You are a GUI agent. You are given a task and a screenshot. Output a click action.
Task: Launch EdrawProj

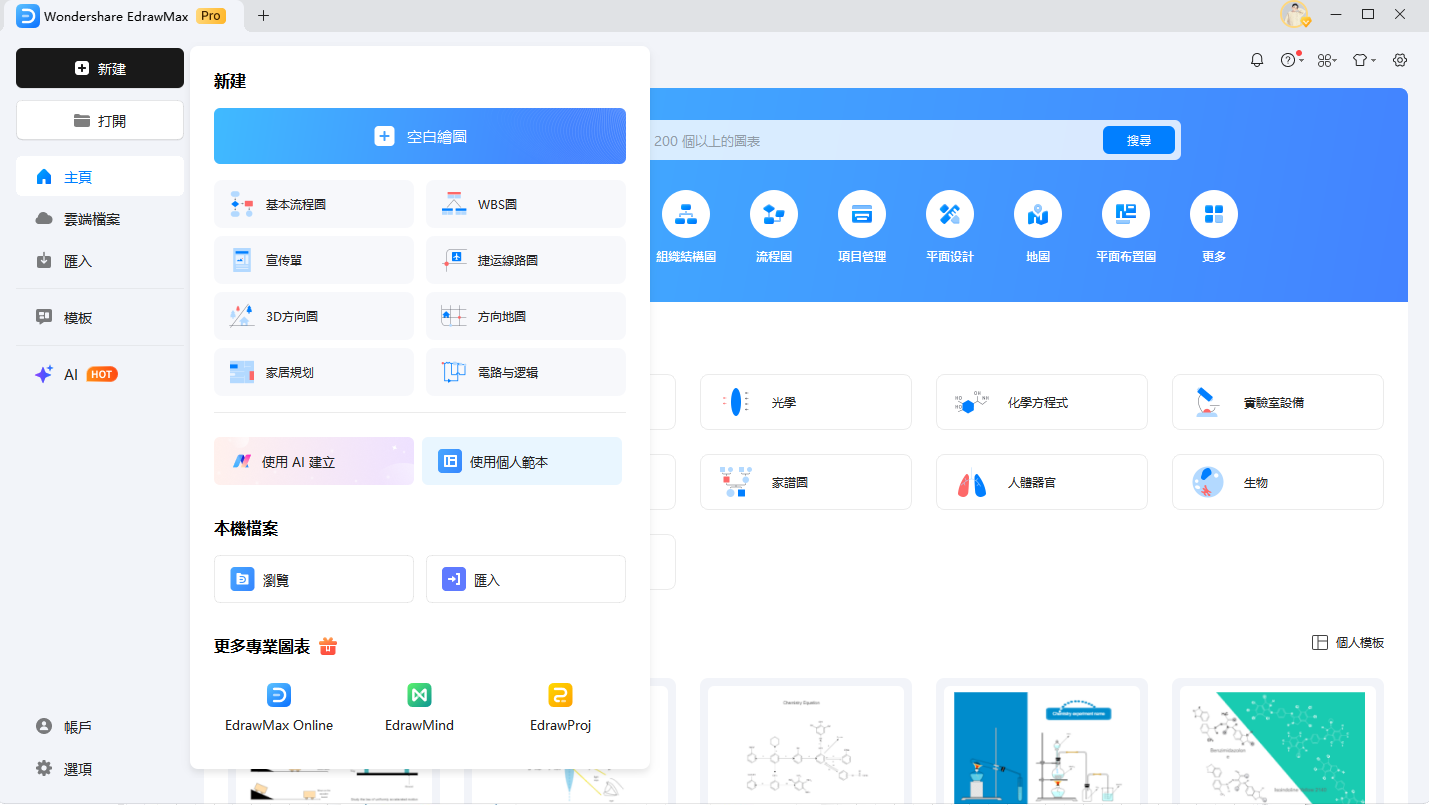tap(560, 707)
